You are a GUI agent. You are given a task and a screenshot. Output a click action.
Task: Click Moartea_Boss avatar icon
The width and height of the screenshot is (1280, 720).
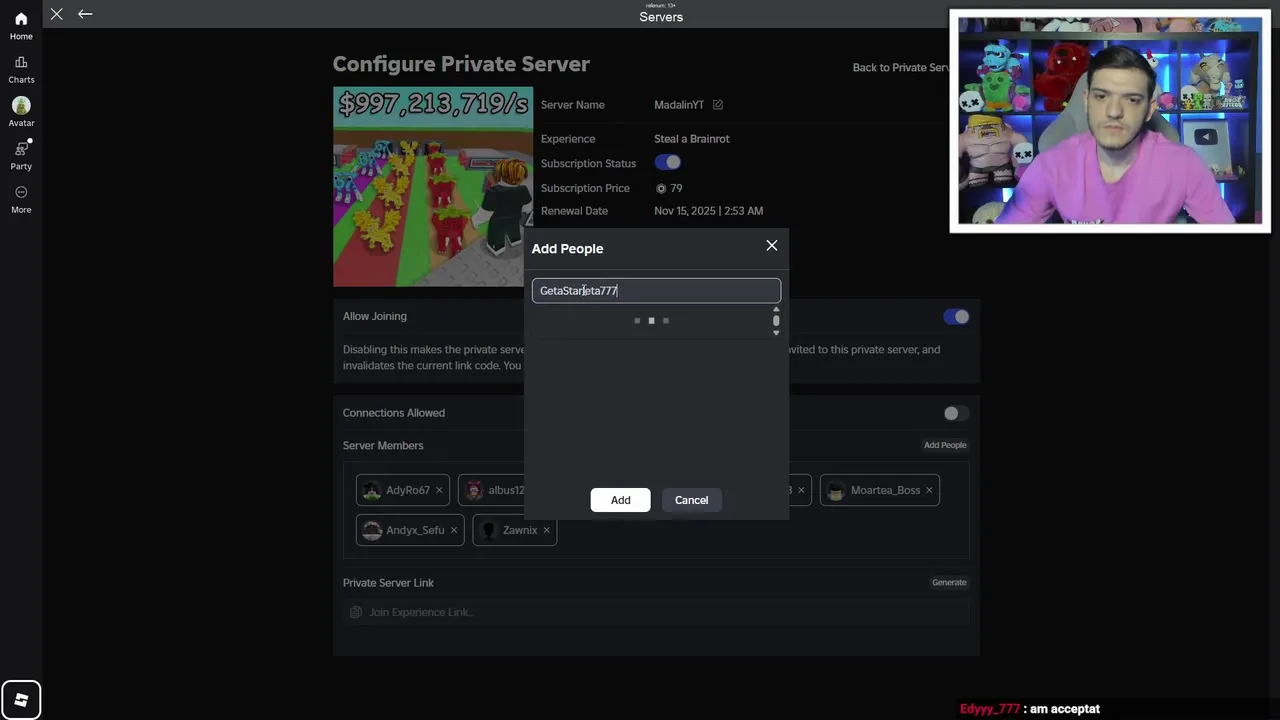pos(836,490)
